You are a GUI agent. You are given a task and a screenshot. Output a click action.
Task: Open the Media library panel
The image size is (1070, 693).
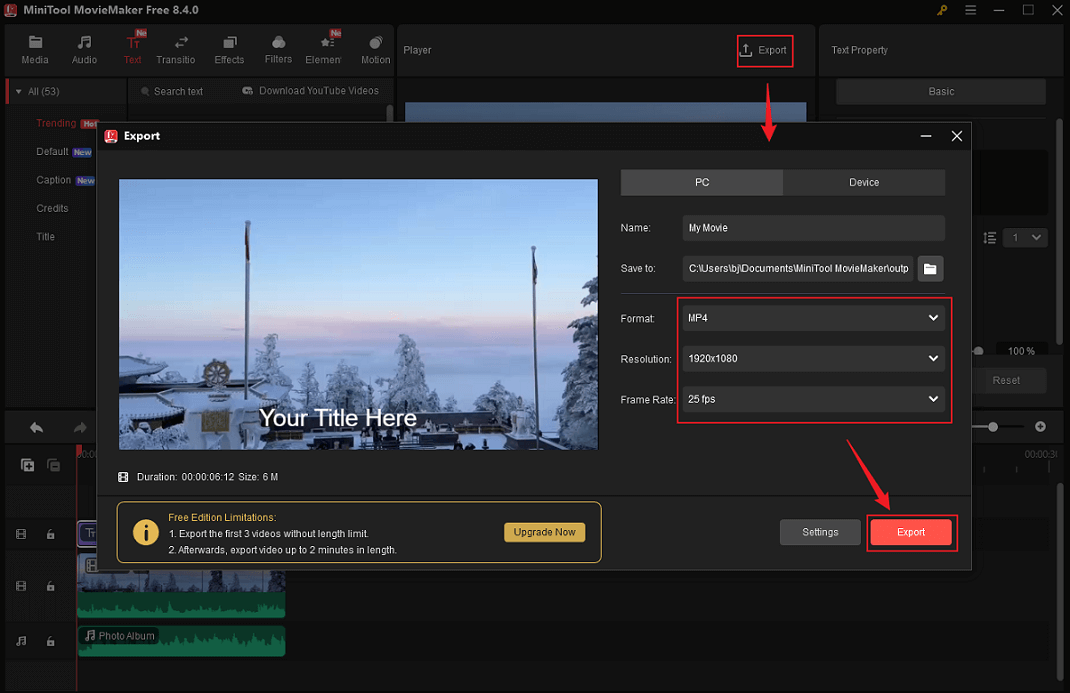(34, 48)
